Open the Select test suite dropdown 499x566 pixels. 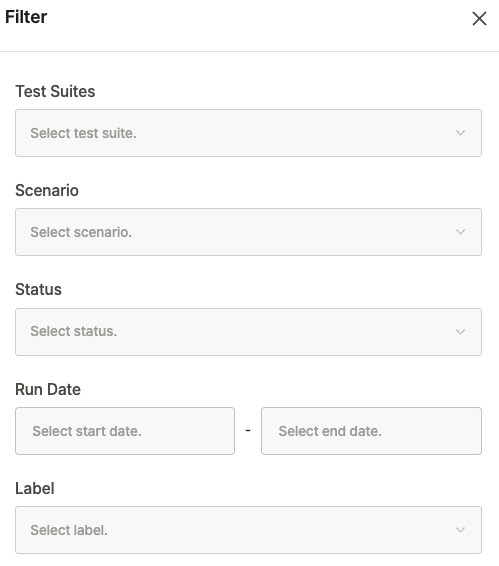[x=248, y=133]
